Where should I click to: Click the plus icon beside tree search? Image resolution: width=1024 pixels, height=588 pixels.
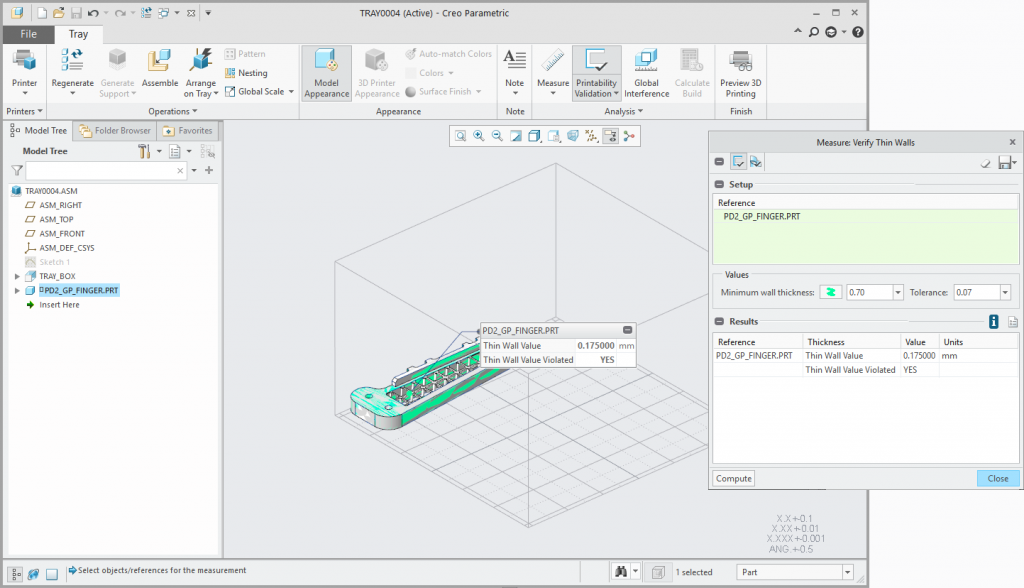[209, 170]
